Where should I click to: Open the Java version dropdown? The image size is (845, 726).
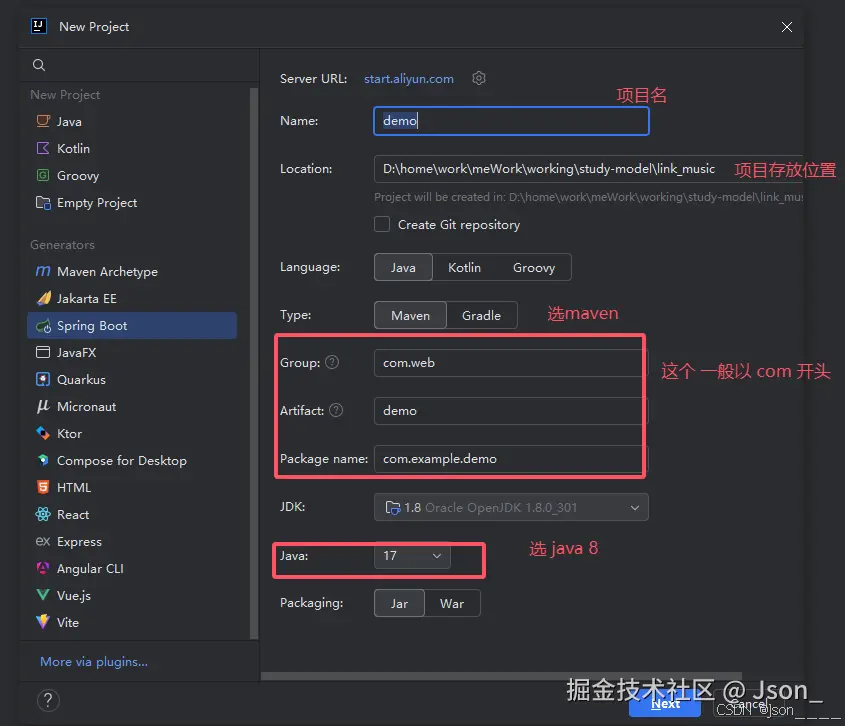click(x=412, y=556)
